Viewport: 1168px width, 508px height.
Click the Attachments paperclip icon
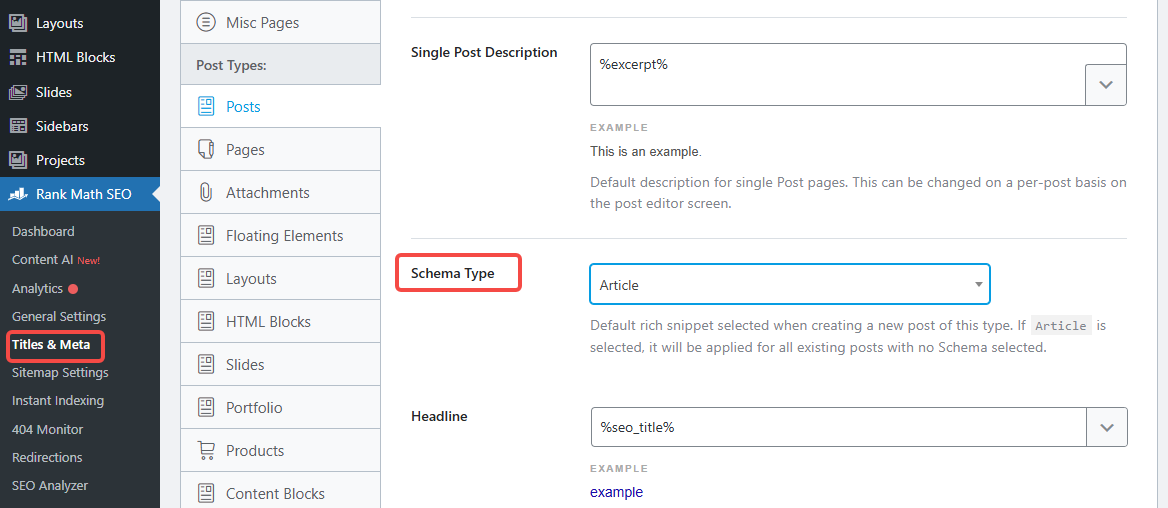pyautogui.click(x=206, y=192)
